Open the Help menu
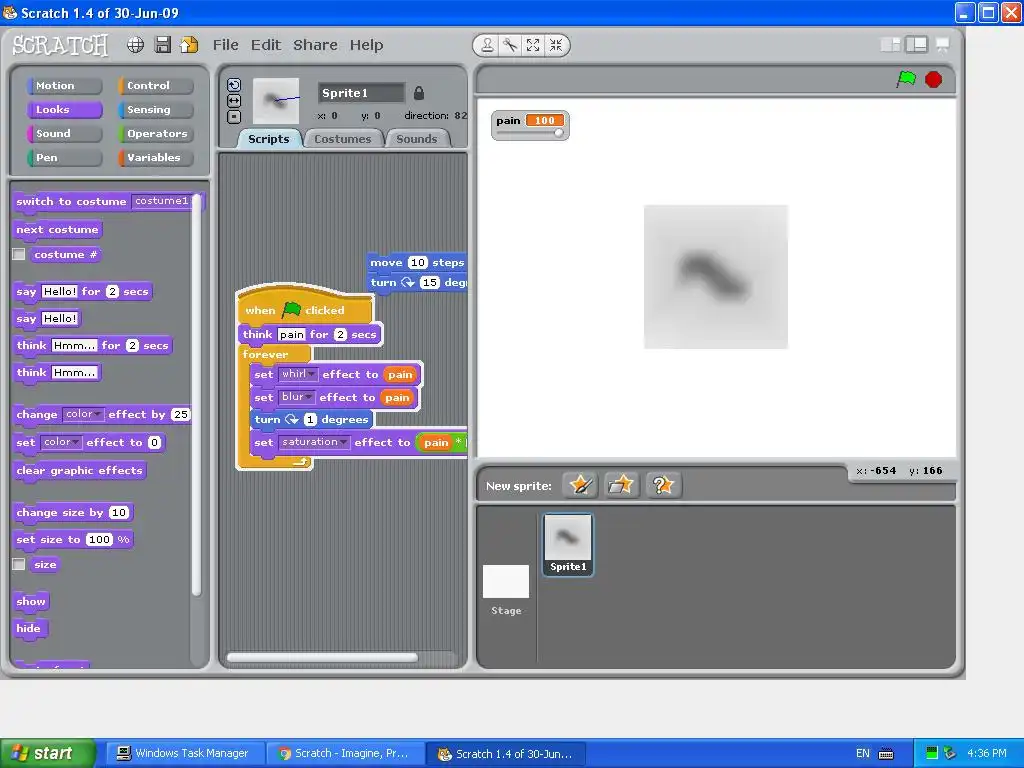Screen dimensions: 1024x768 [366, 45]
